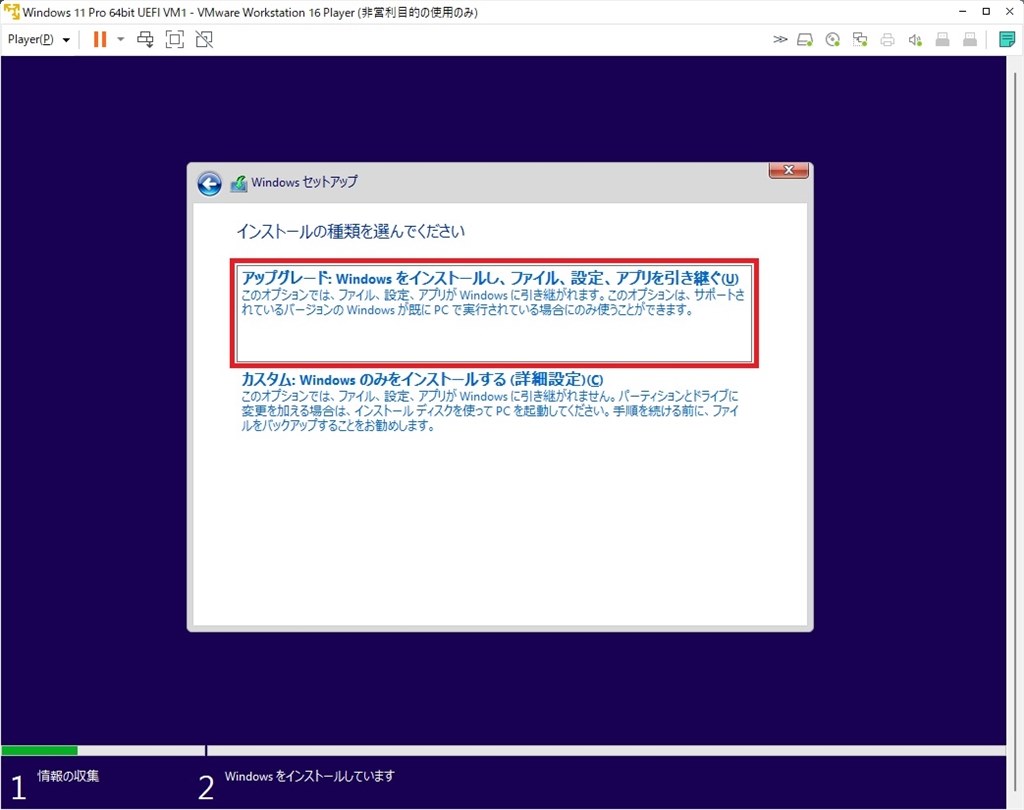
Task: Click the back arrow in Windows Setup
Action: click(x=209, y=184)
